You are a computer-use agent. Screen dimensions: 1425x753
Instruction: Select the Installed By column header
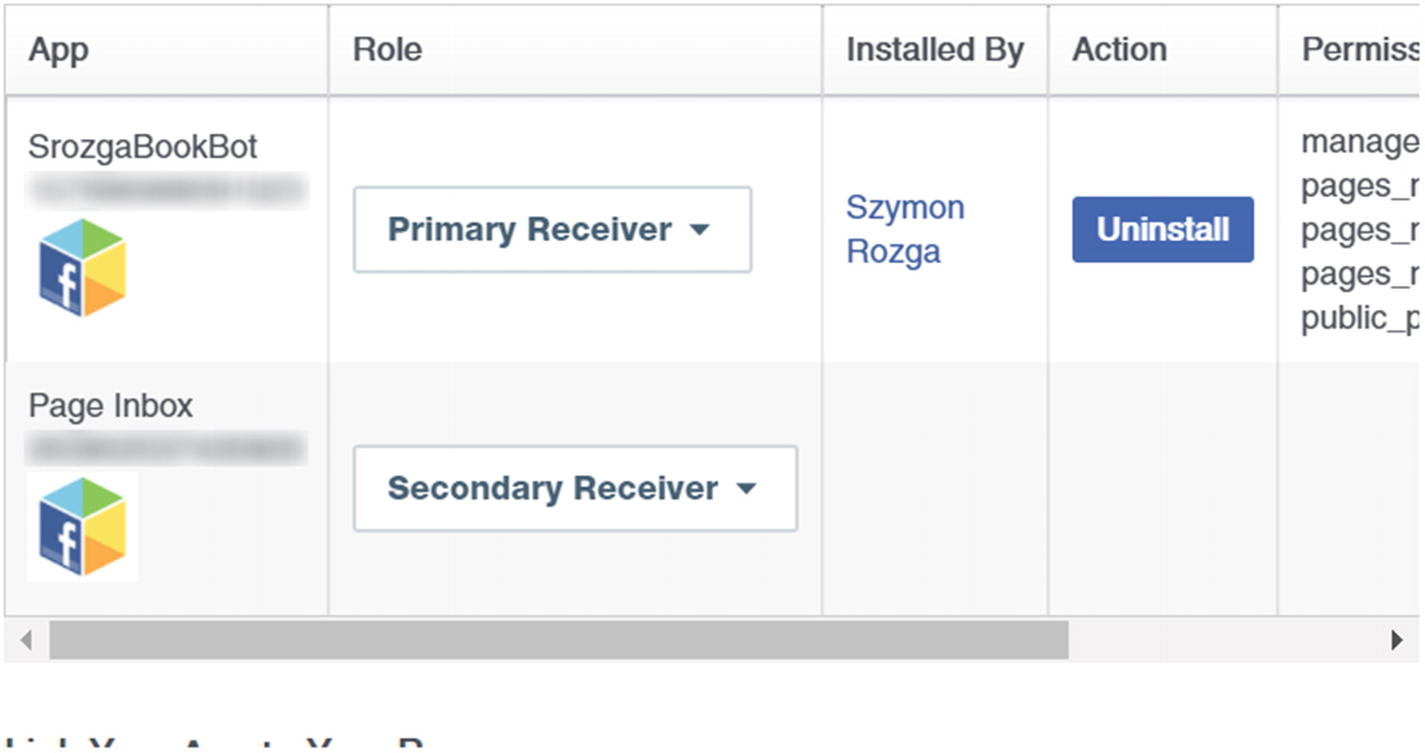coord(934,50)
